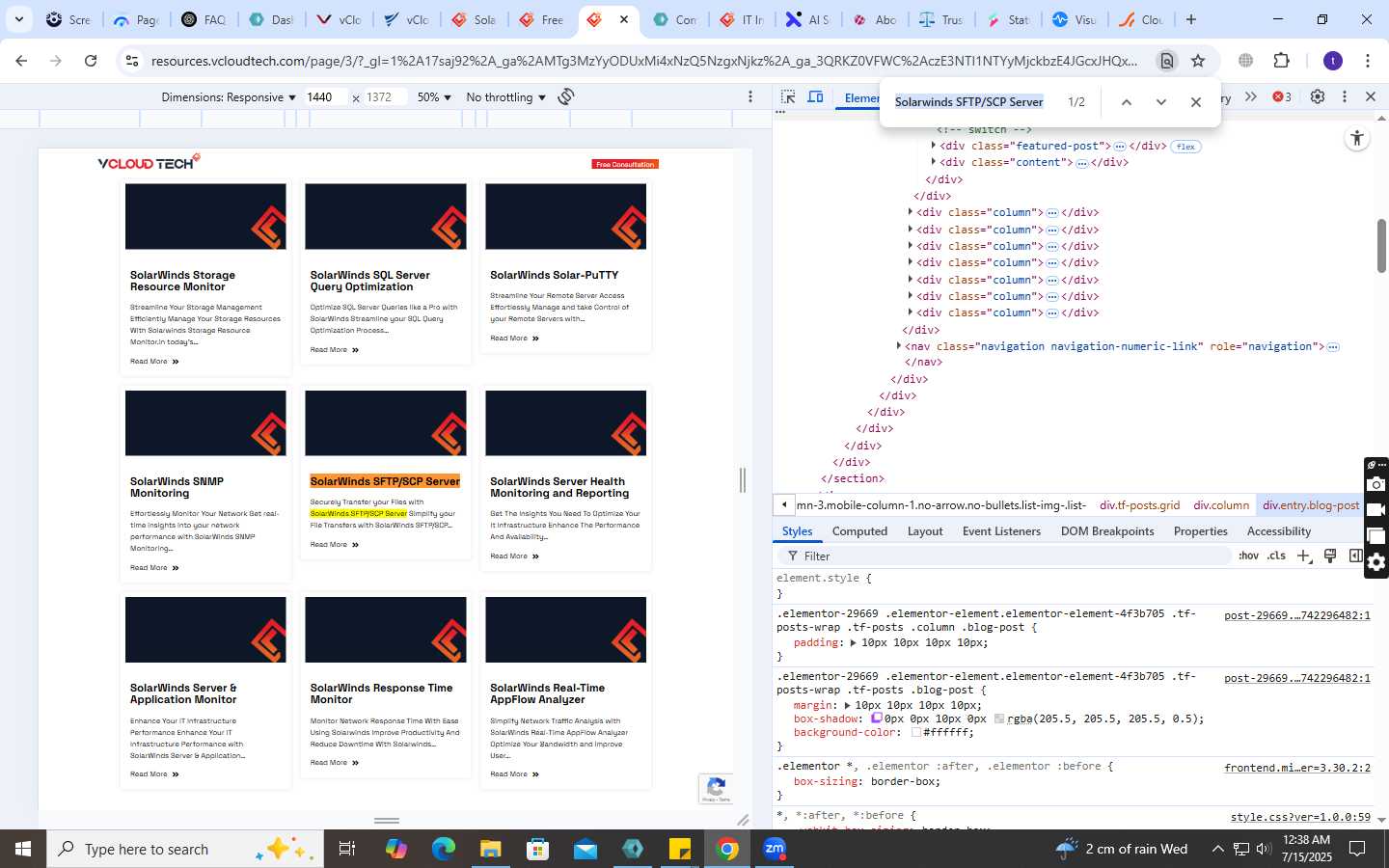This screenshot has width=1389, height=868.
Task: Expand the padding shorthand property
Action: point(853,642)
